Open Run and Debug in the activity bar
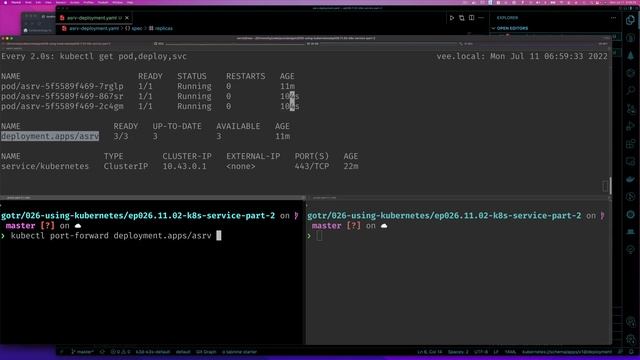Screen dimensions: 640x360 (x=631, y=126)
